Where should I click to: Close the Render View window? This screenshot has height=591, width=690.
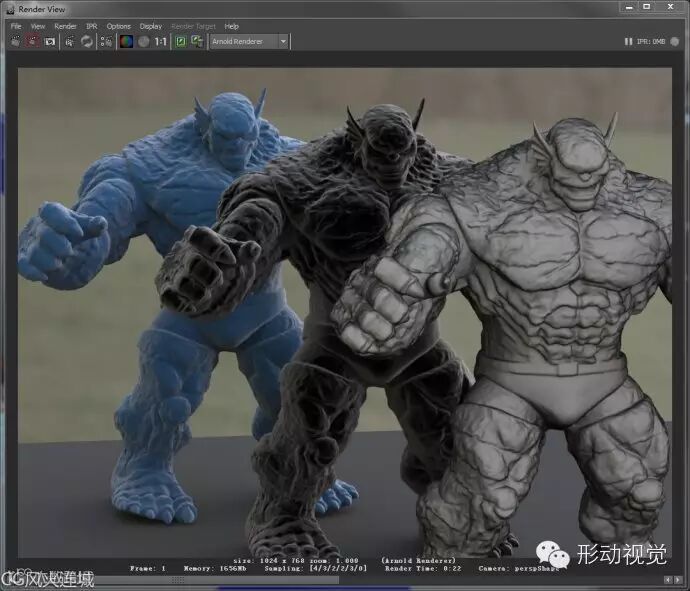click(671, 7)
